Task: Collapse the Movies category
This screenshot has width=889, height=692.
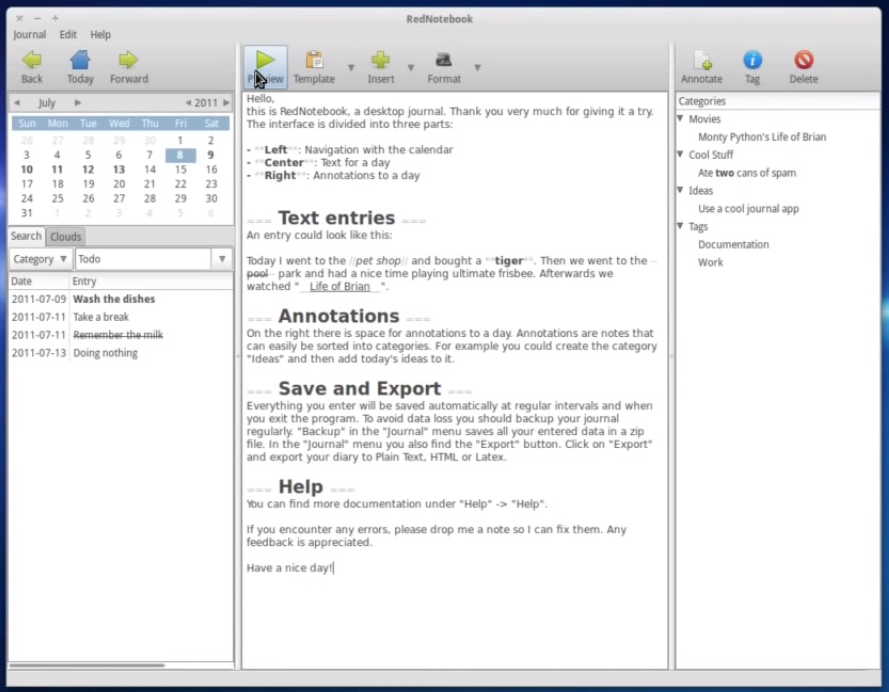Action: (x=682, y=118)
